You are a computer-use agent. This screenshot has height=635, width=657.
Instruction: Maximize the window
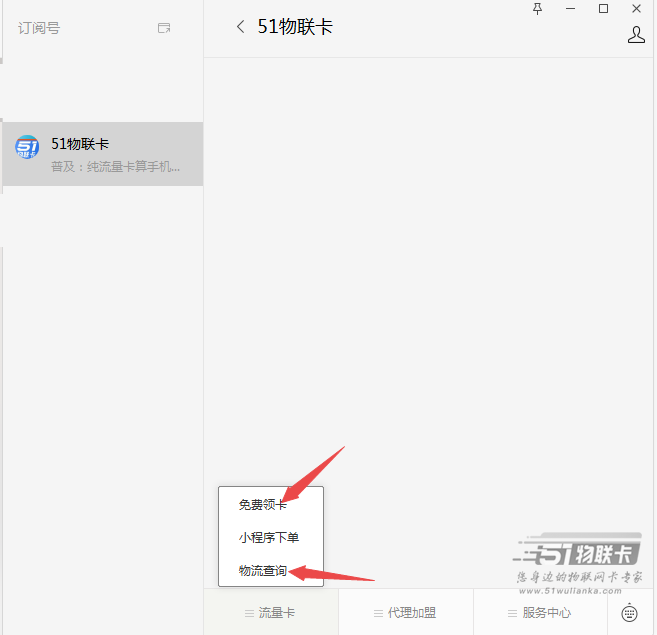coord(603,9)
